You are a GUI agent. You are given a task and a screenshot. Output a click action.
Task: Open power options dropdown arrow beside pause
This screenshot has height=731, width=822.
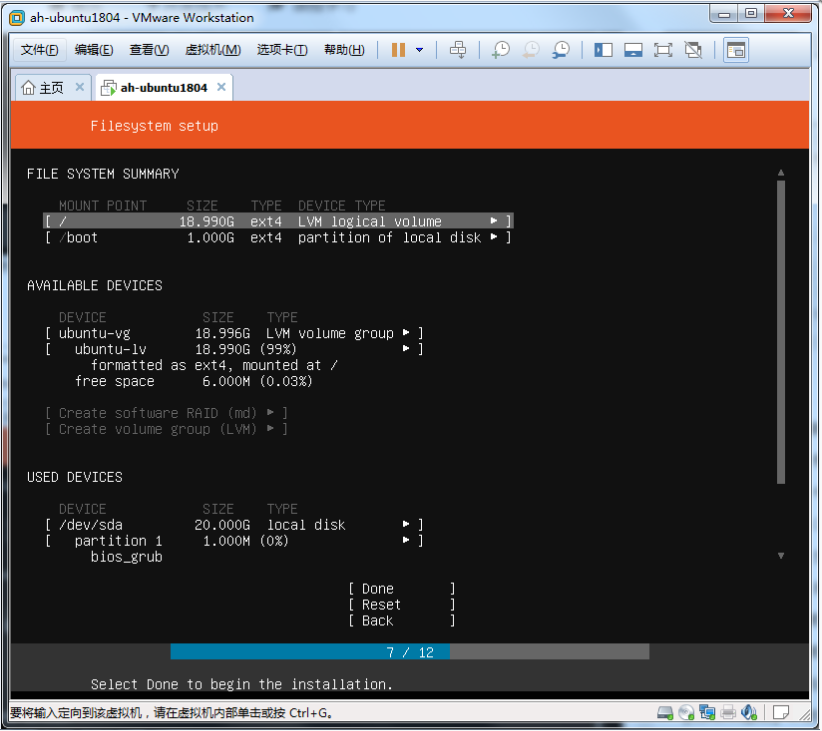[420, 50]
